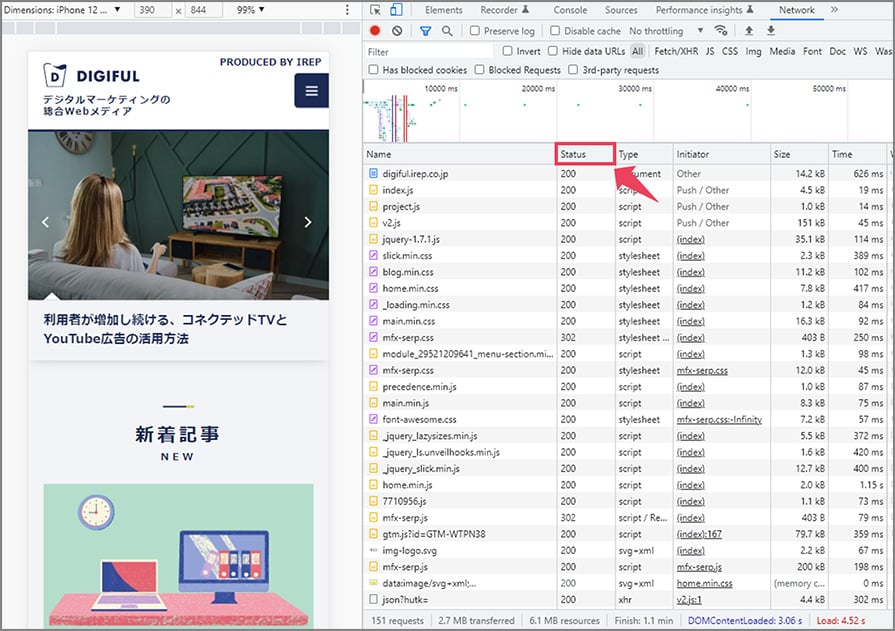The width and height of the screenshot is (895, 631).
Task: Click the export HAR download icon
Action: pos(770,31)
